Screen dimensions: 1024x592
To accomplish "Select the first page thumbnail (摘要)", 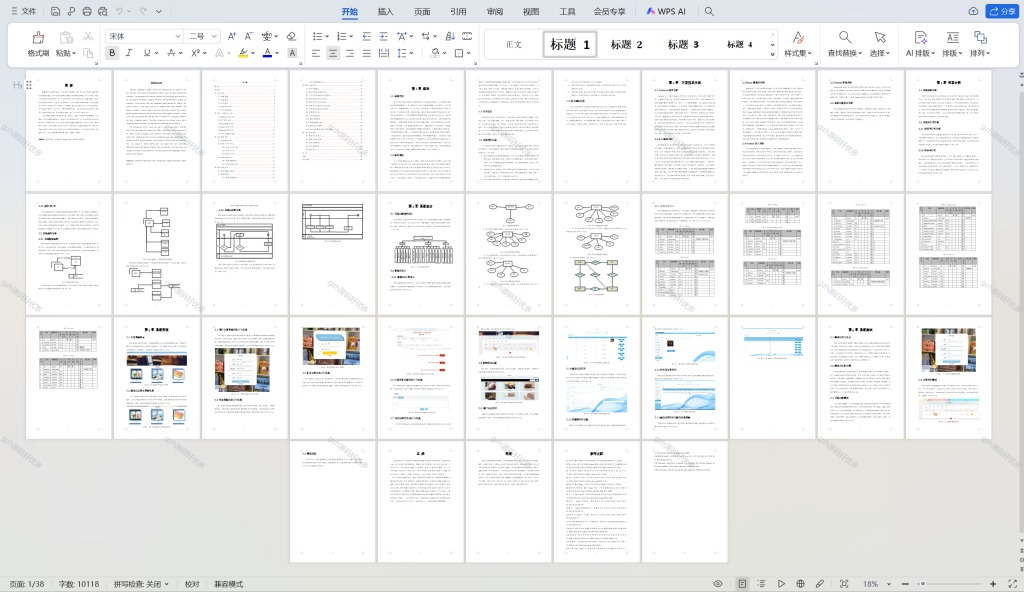I will click(69, 131).
